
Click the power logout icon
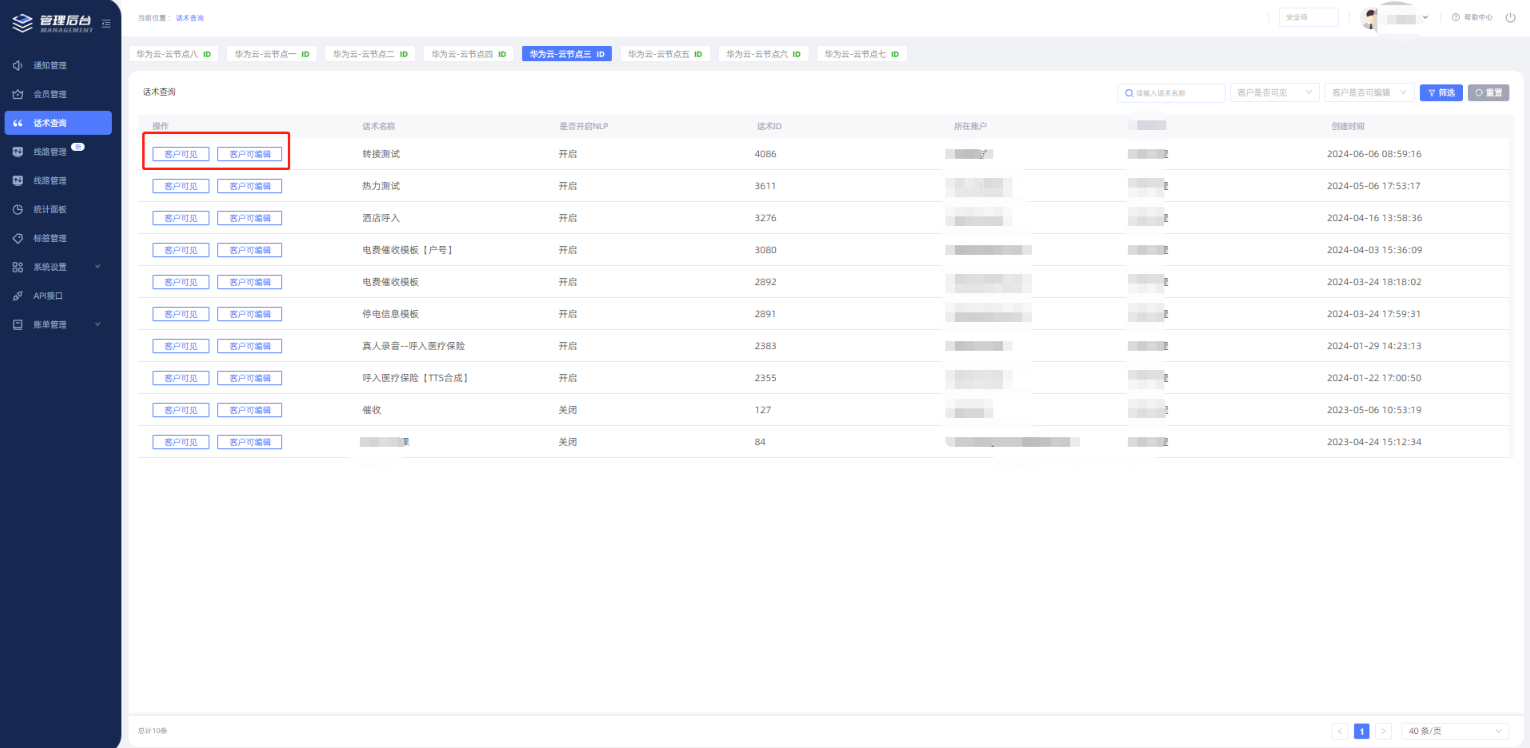[1510, 18]
